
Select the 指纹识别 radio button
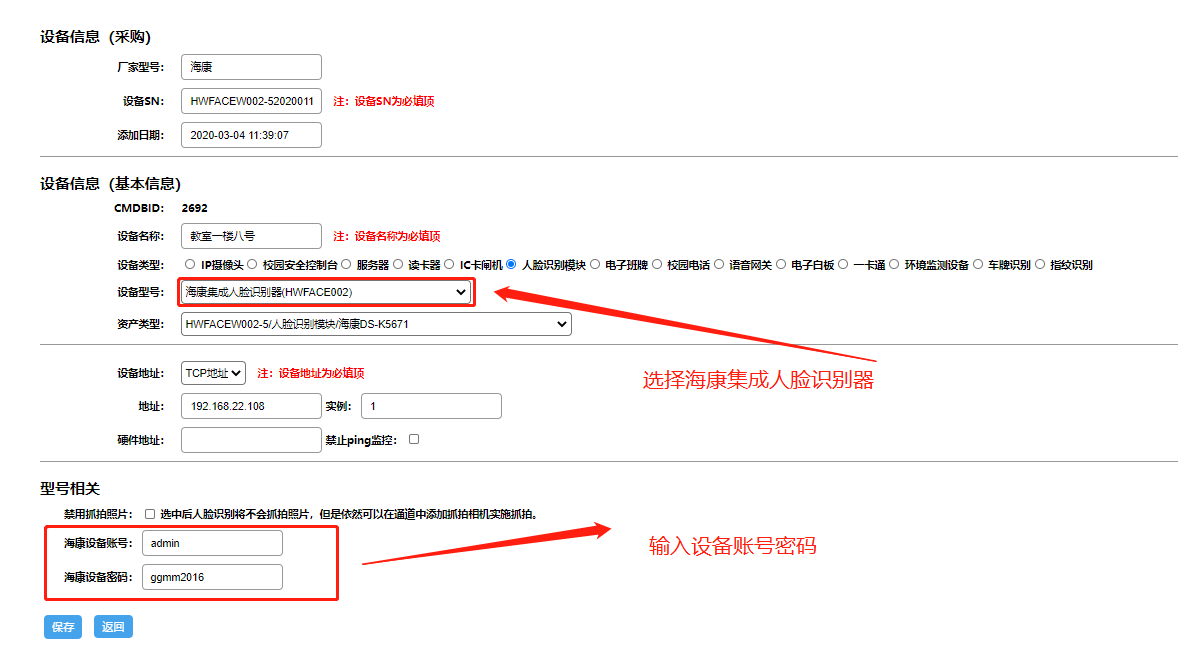1040,265
